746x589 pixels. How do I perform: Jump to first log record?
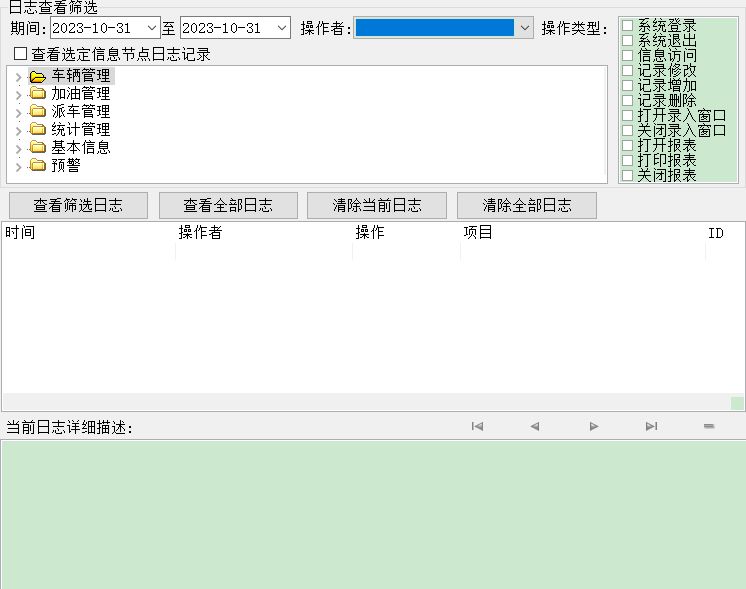tap(477, 426)
